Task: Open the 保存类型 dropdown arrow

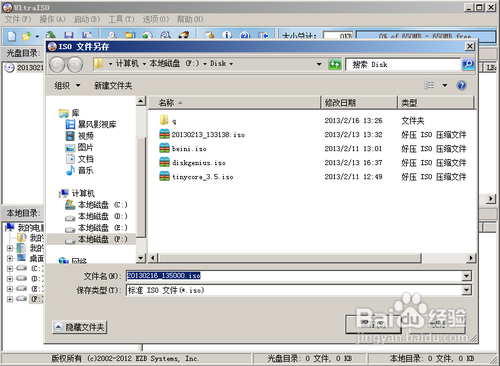Action: [x=466, y=290]
